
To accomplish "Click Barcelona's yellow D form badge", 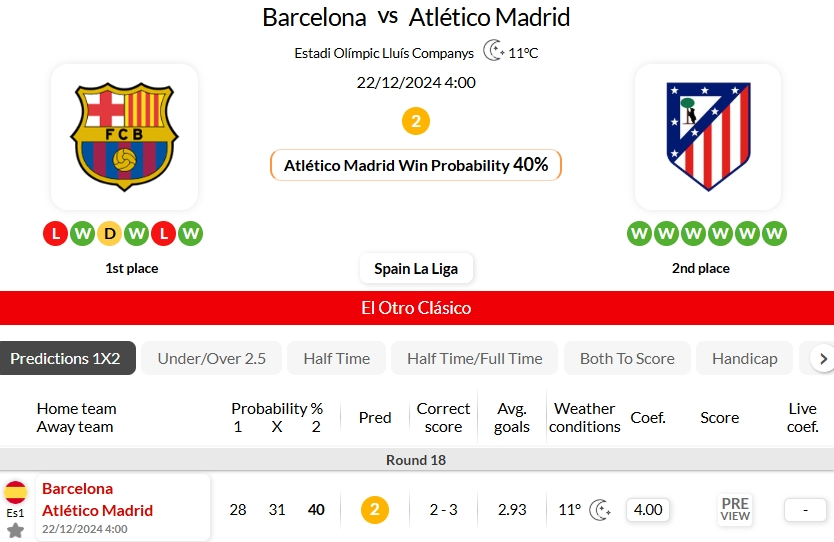I will (110, 234).
